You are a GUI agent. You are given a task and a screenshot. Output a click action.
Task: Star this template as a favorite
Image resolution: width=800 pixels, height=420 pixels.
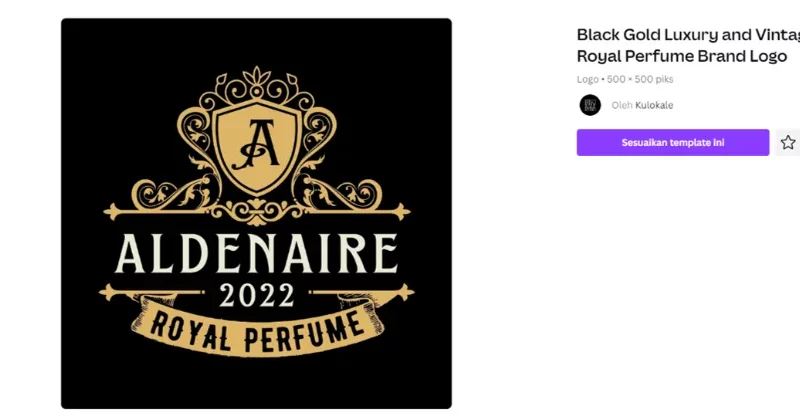tap(787, 142)
